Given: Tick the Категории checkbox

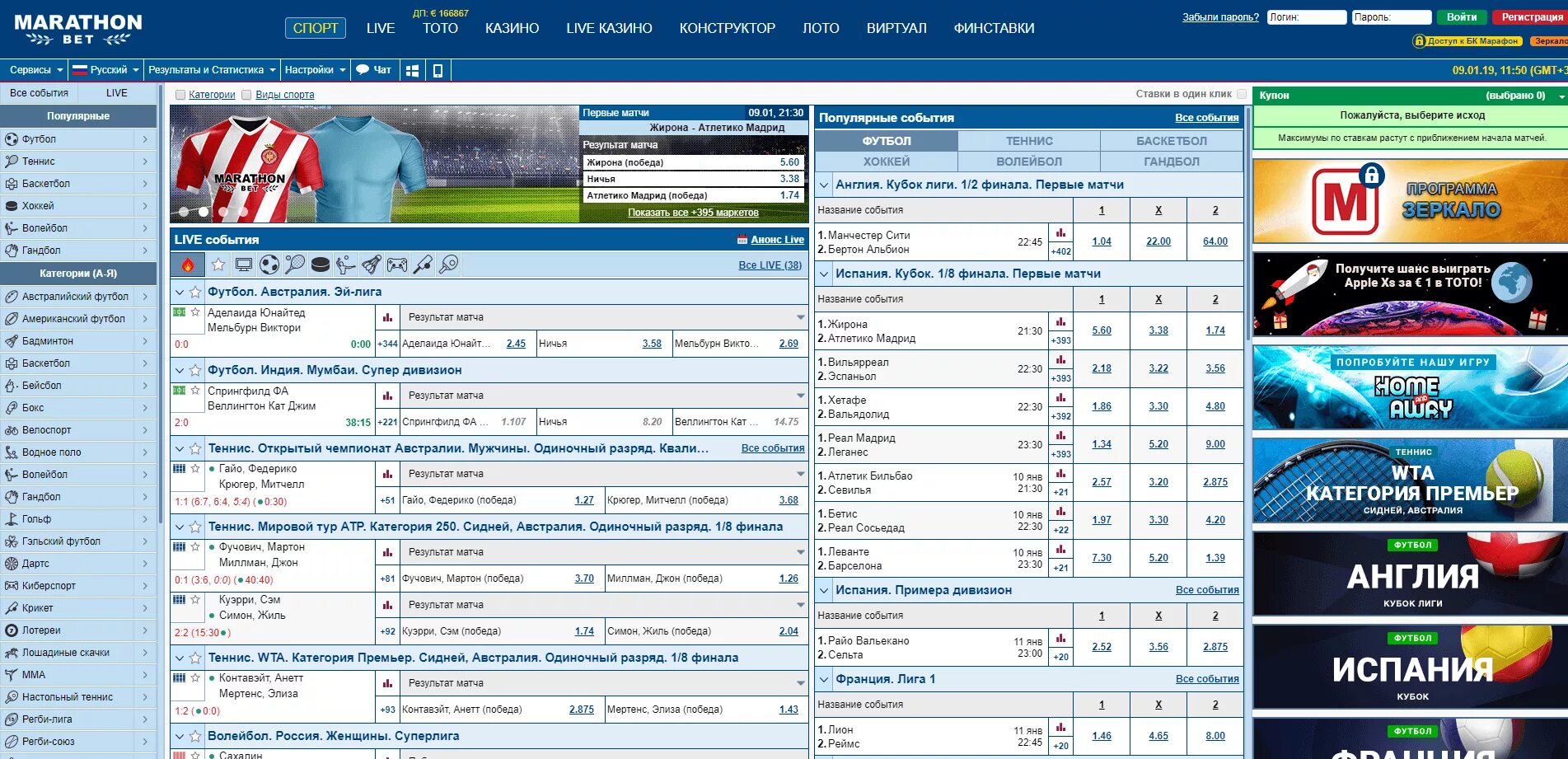Looking at the screenshot, I should [x=180, y=95].
